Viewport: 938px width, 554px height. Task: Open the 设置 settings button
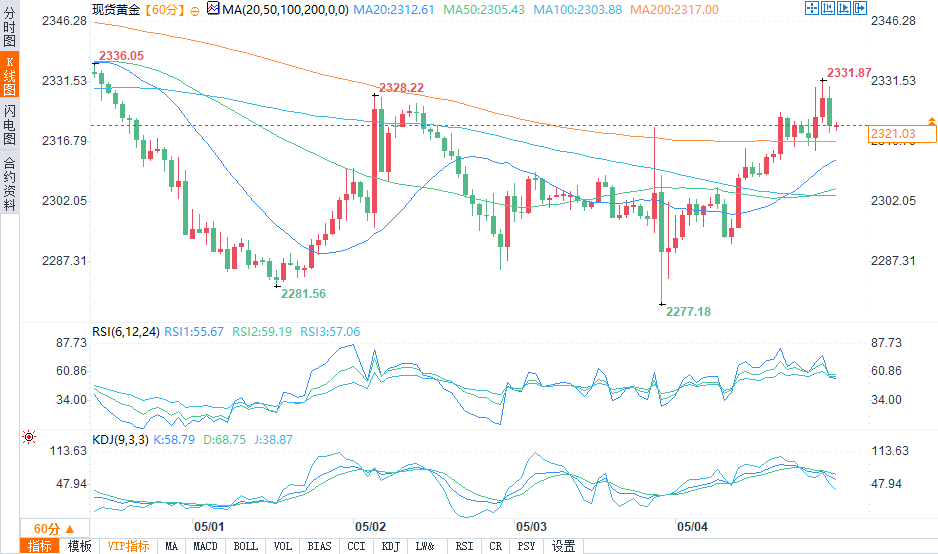pyautogui.click(x=564, y=546)
